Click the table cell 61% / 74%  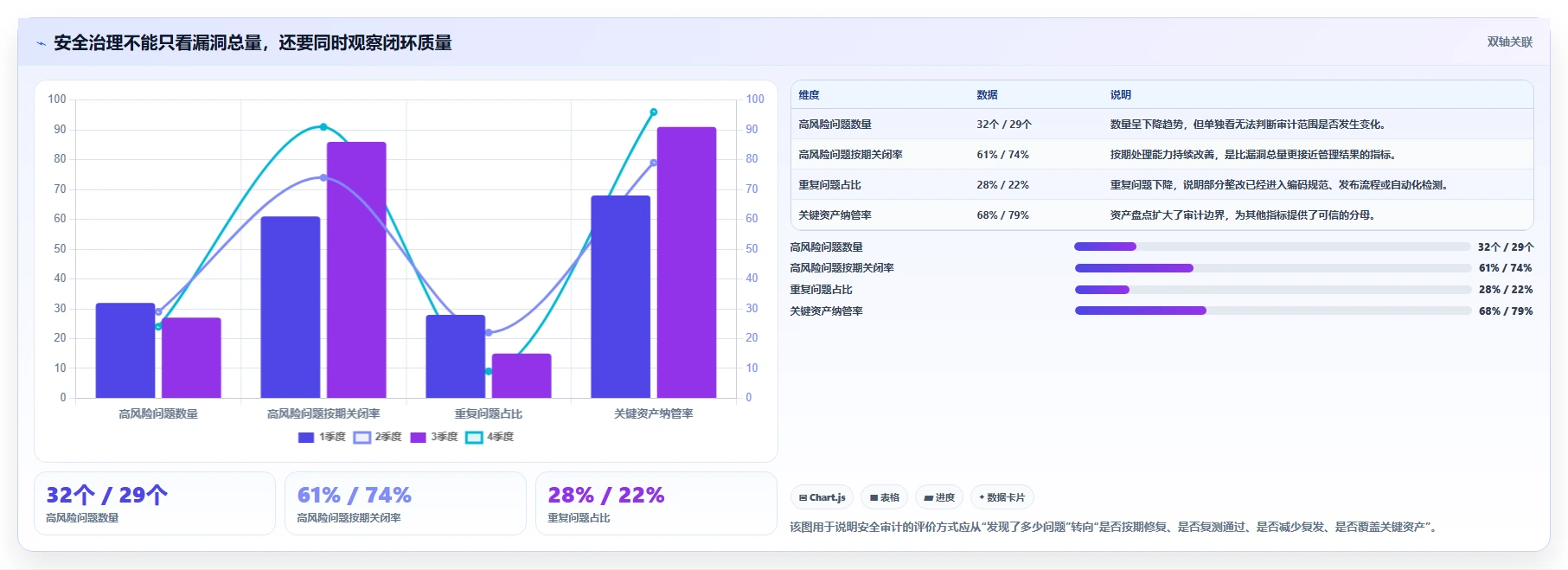pyautogui.click(x=1002, y=155)
